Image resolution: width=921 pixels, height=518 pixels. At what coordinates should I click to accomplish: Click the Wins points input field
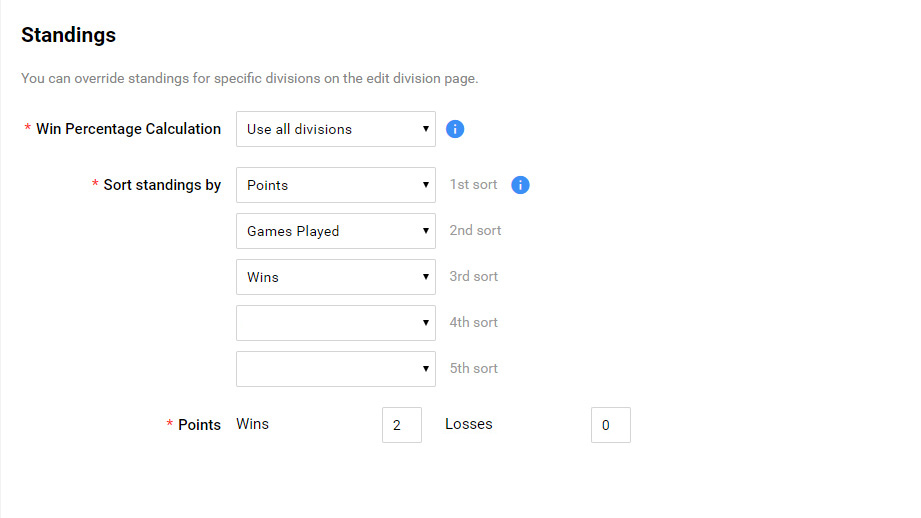point(401,425)
